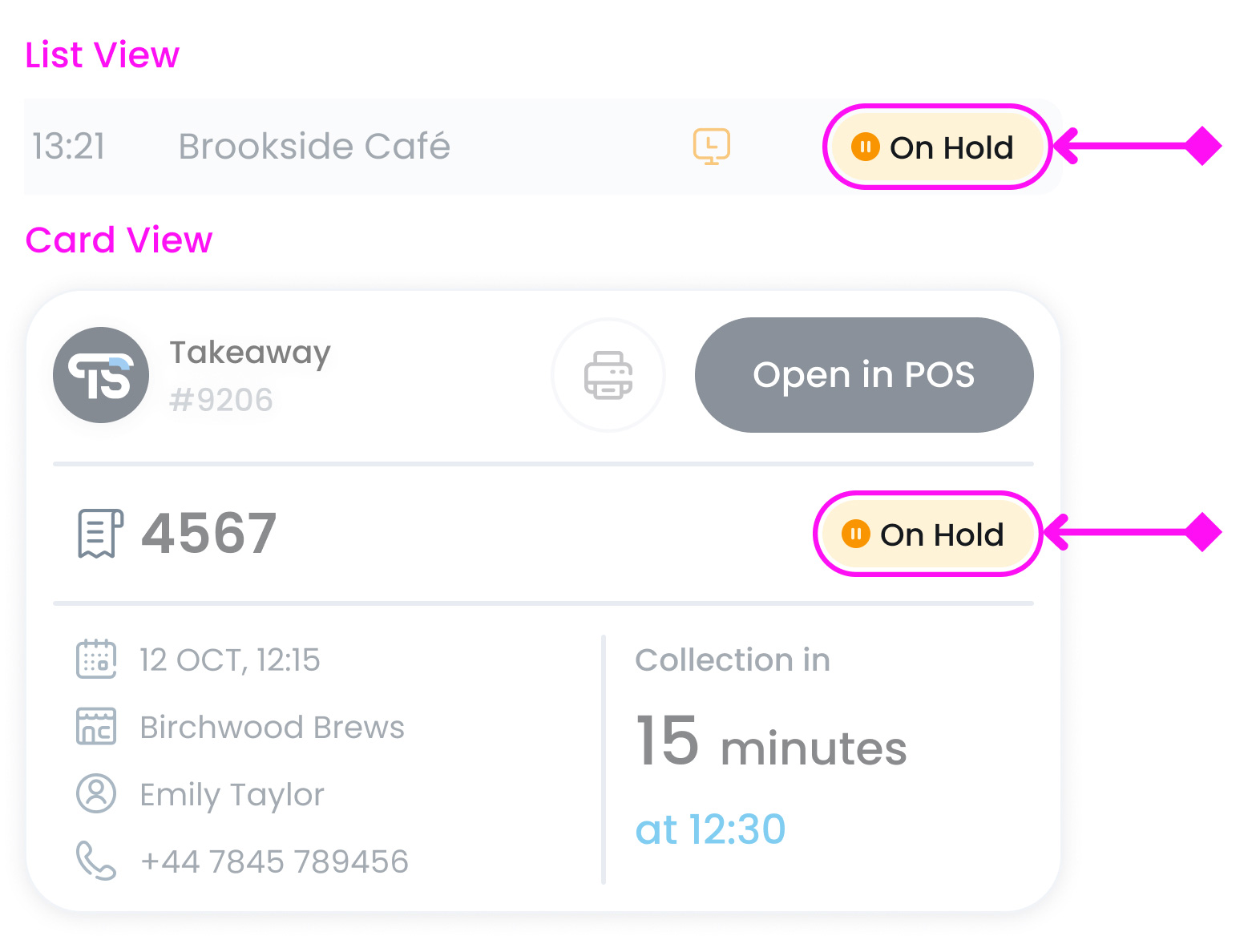Image resolution: width=1260 pixels, height=952 pixels.
Task: Click the collection time link at 12:30
Action: point(710,829)
